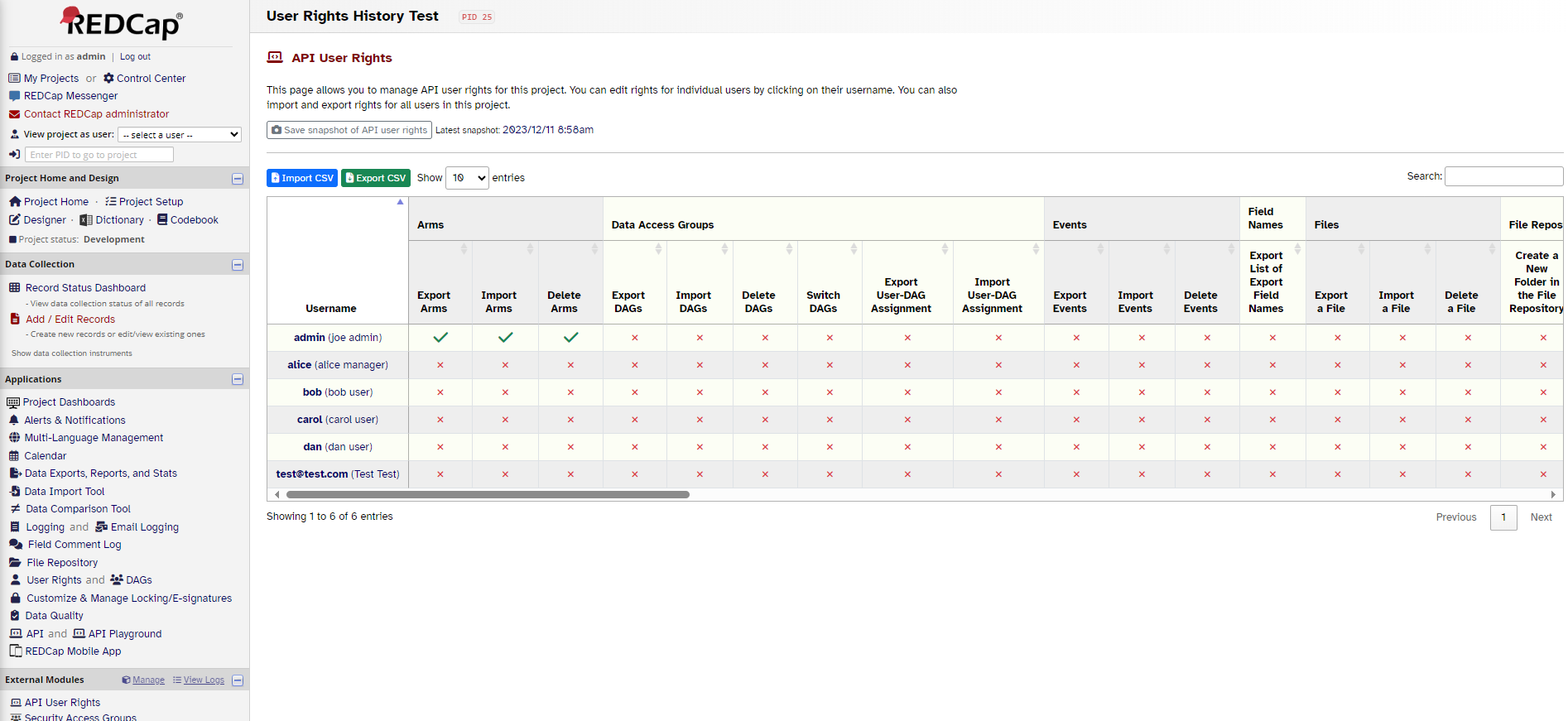Open the alice username link
Image resolution: width=1568 pixels, height=721 pixels.
click(299, 365)
